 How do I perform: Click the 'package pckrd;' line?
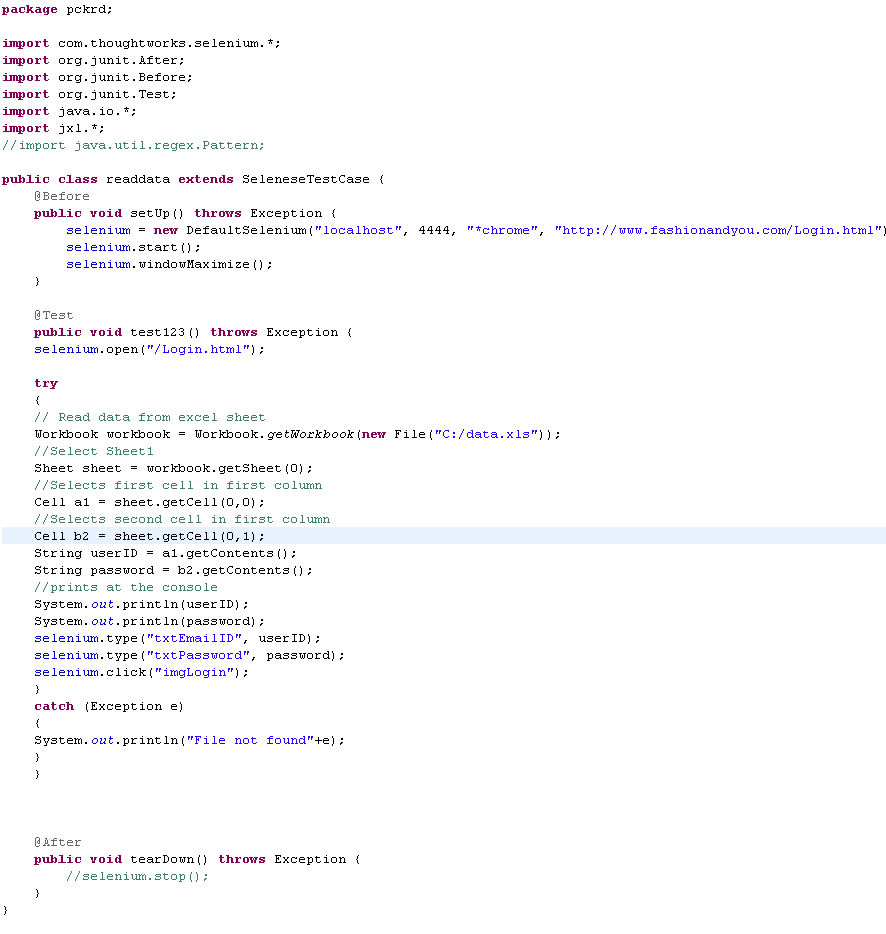click(x=57, y=10)
